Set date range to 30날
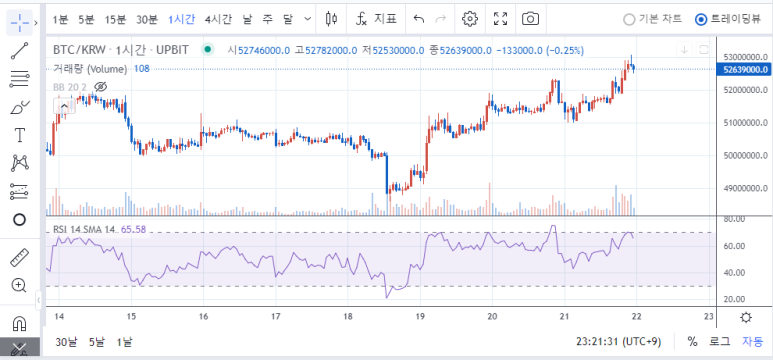 click(66, 342)
